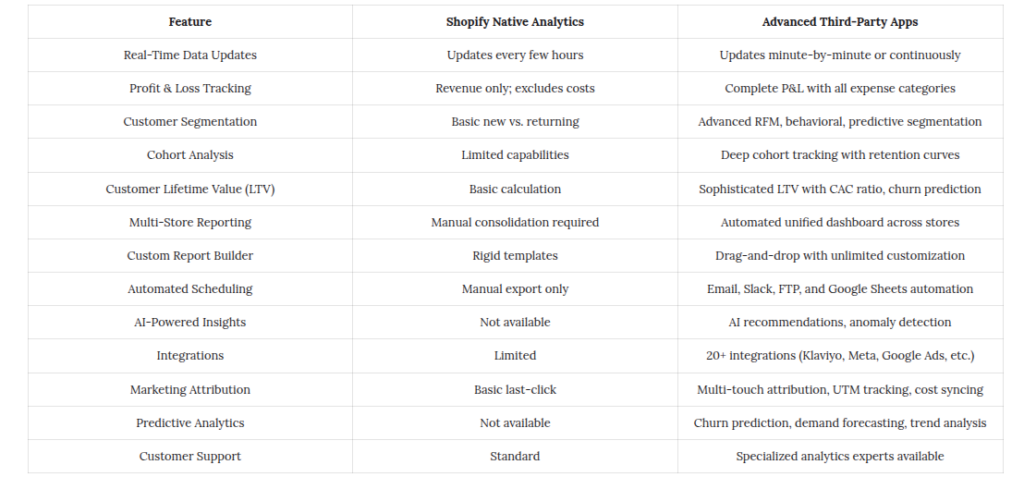Select the AI-Powered Insights cell
The height and width of the screenshot is (477, 1024).
190,322
